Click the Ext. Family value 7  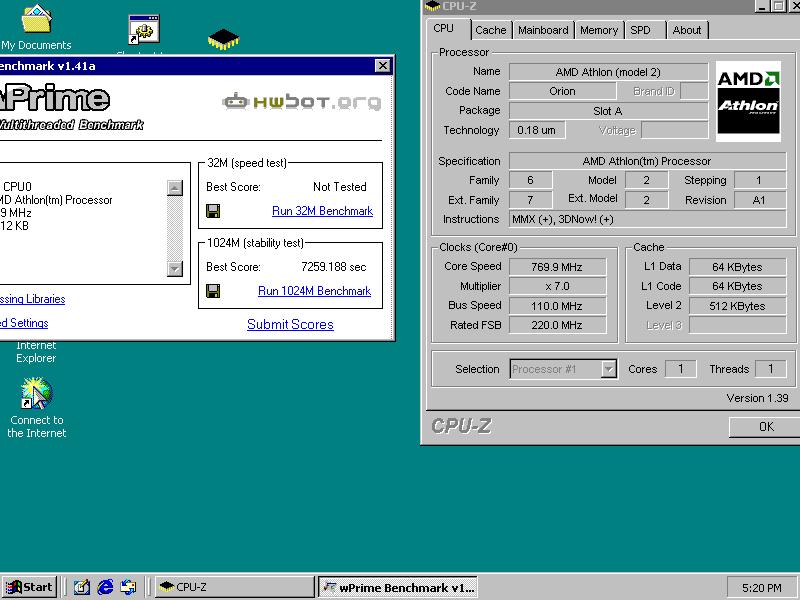[x=531, y=200]
